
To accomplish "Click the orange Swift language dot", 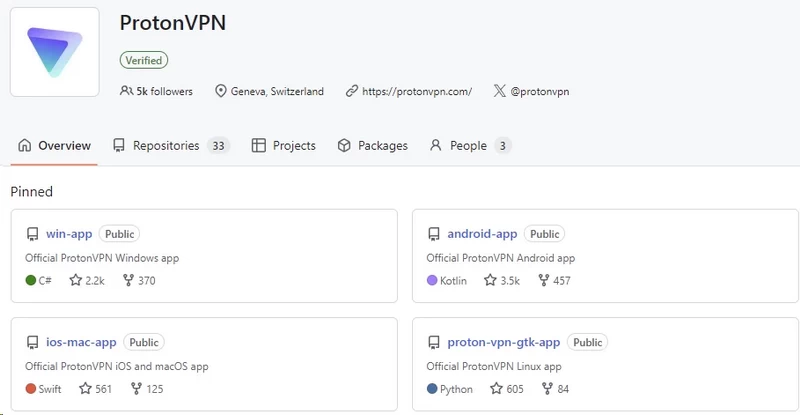I will pyautogui.click(x=31, y=388).
